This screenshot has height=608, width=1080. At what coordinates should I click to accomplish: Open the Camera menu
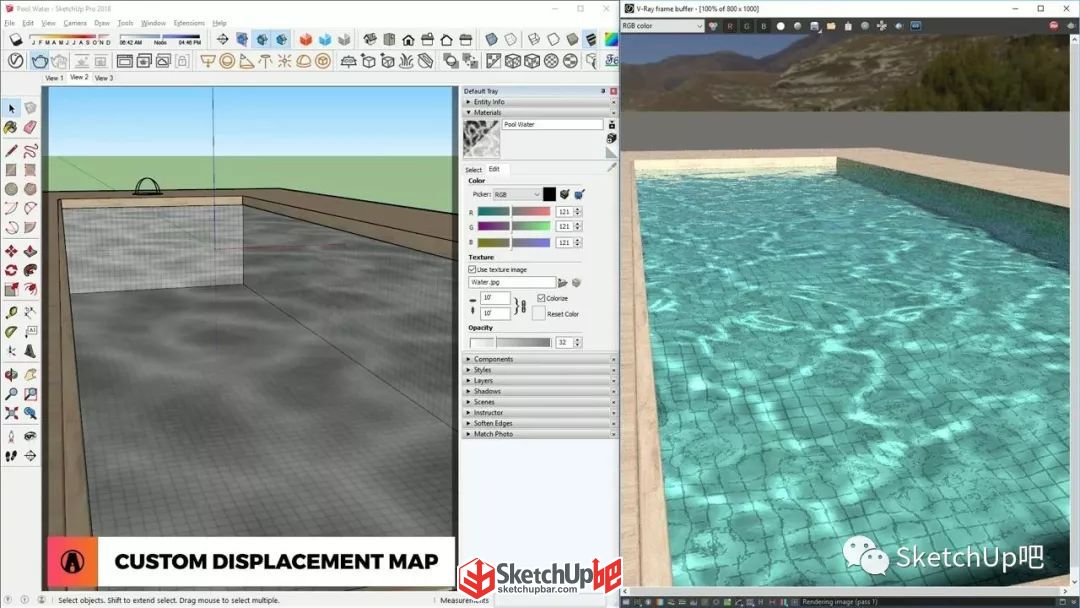pyautogui.click(x=75, y=23)
